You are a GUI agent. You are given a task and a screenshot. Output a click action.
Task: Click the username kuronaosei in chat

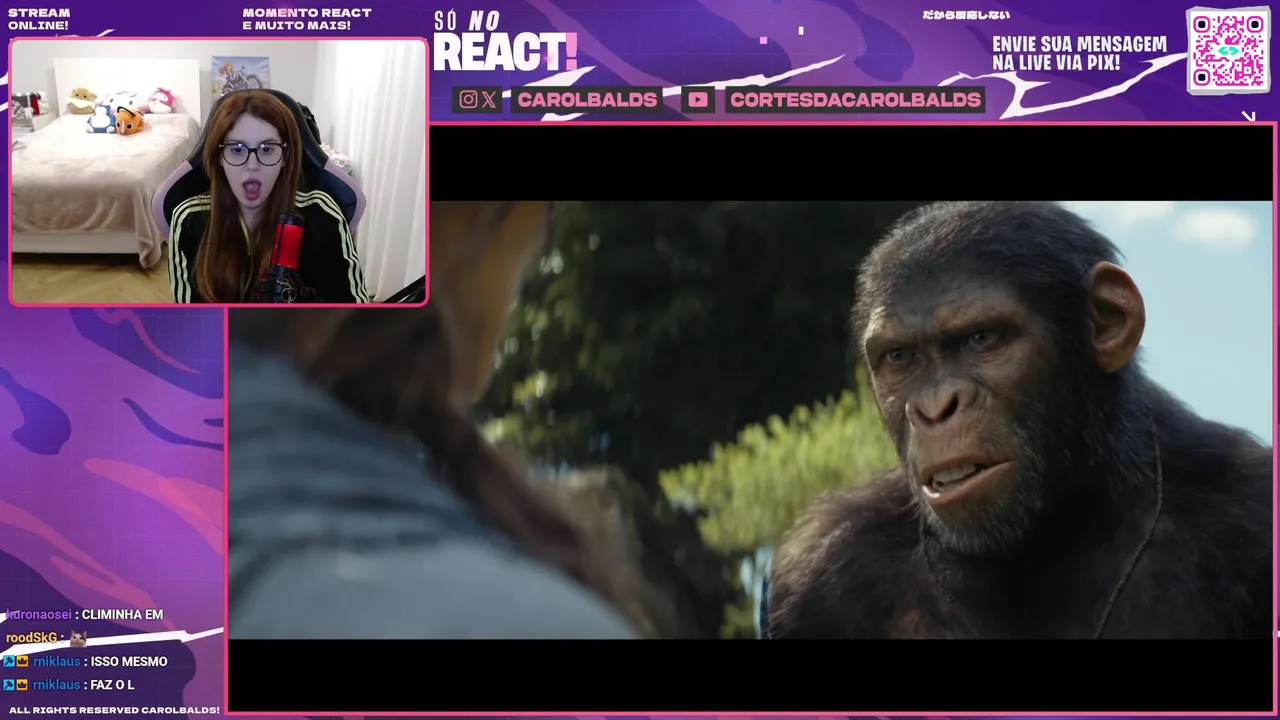click(38, 614)
